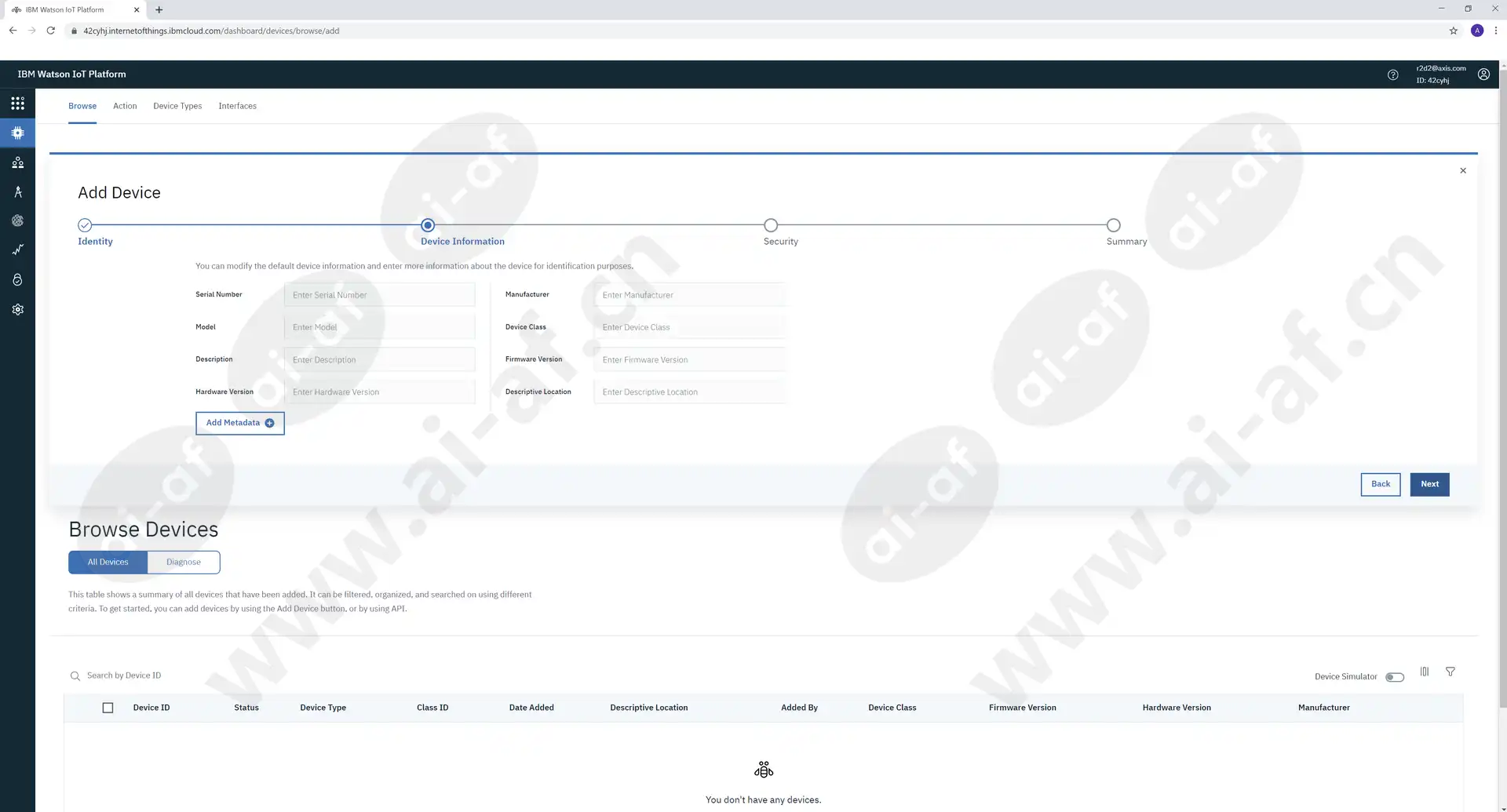Focus the Model input field
Viewport: 1507px width, 812px height.
click(379, 327)
